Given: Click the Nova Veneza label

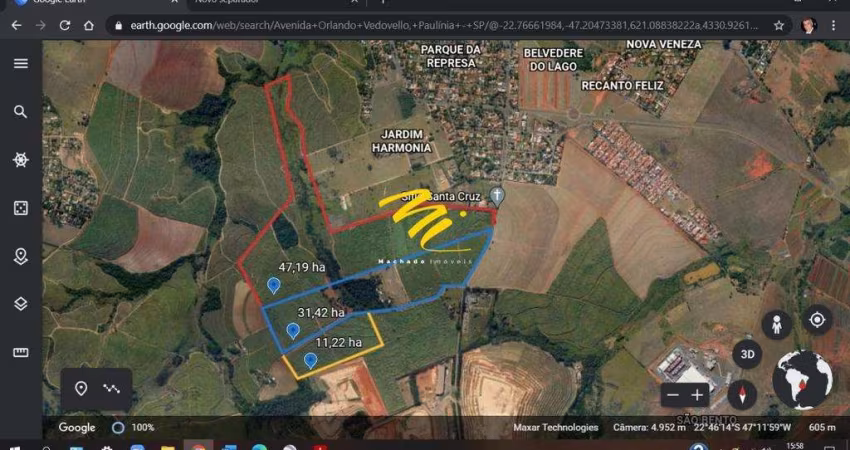Looking at the screenshot, I should pyautogui.click(x=664, y=44).
